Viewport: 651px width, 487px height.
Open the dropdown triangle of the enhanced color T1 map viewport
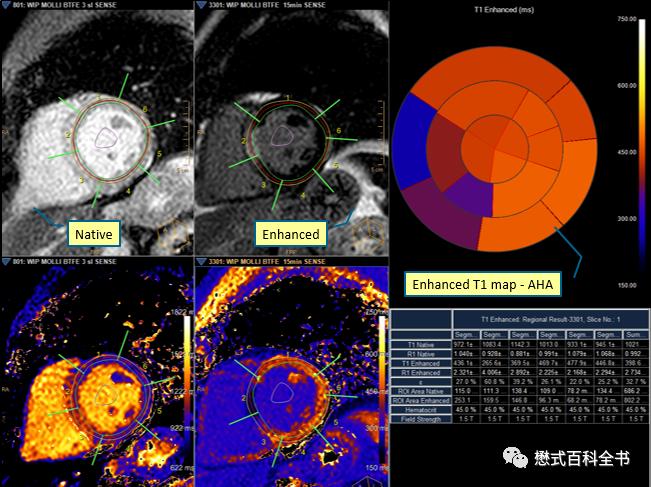pyautogui.click(x=201, y=262)
